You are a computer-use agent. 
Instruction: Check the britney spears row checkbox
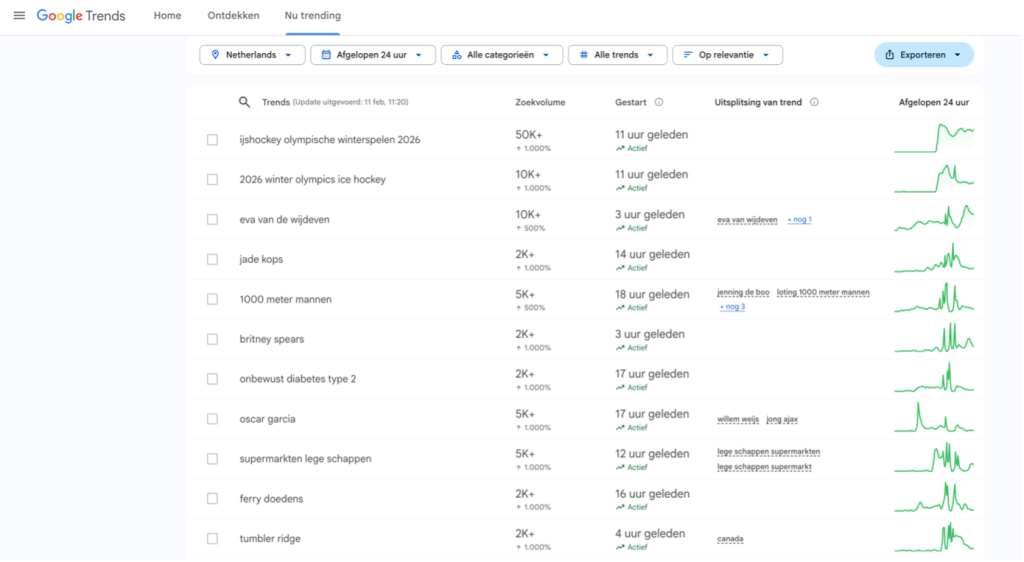point(212,339)
